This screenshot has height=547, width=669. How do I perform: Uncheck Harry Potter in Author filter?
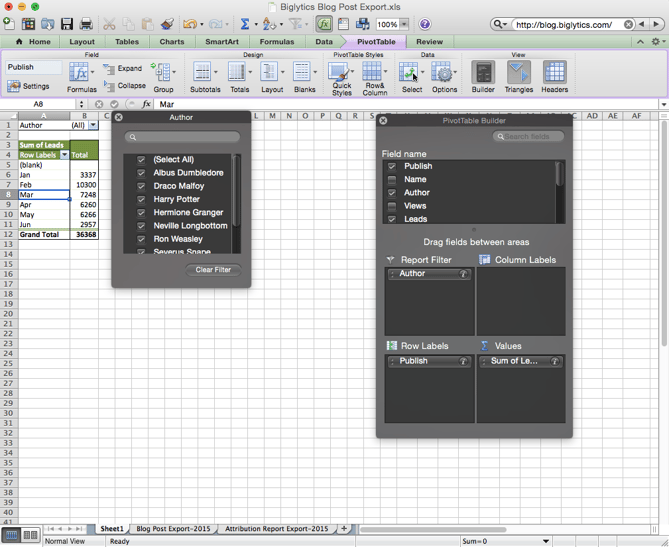pyautogui.click(x=141, y=199)
